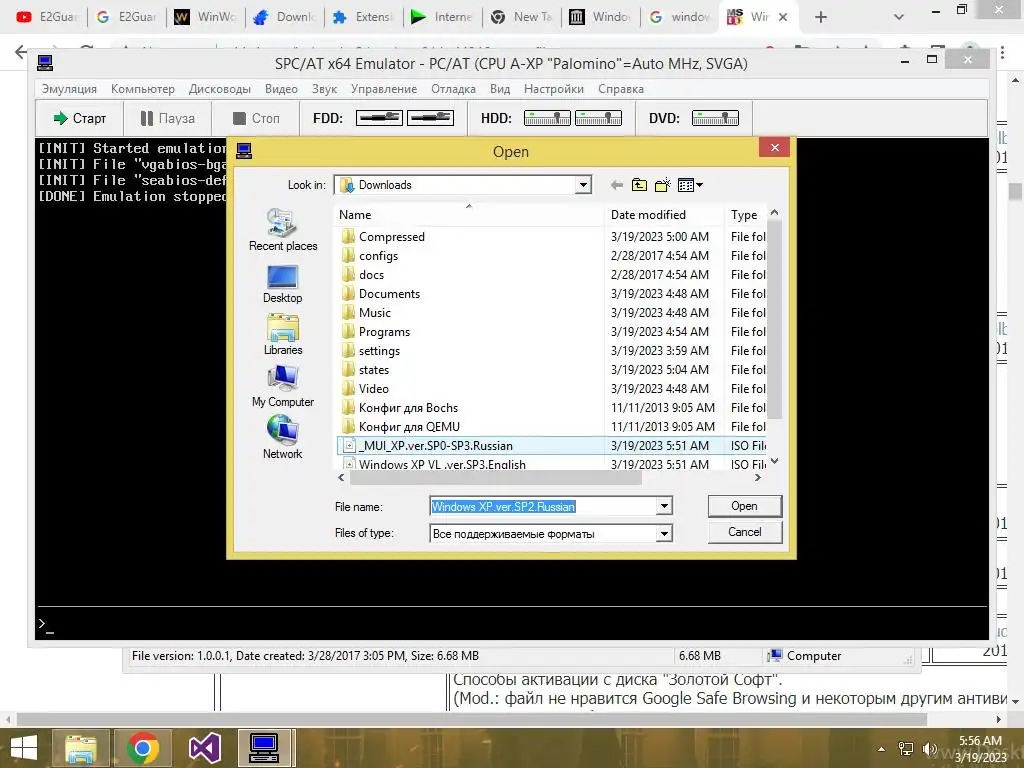Sort files by the Name column header

[x=470, y=215]
